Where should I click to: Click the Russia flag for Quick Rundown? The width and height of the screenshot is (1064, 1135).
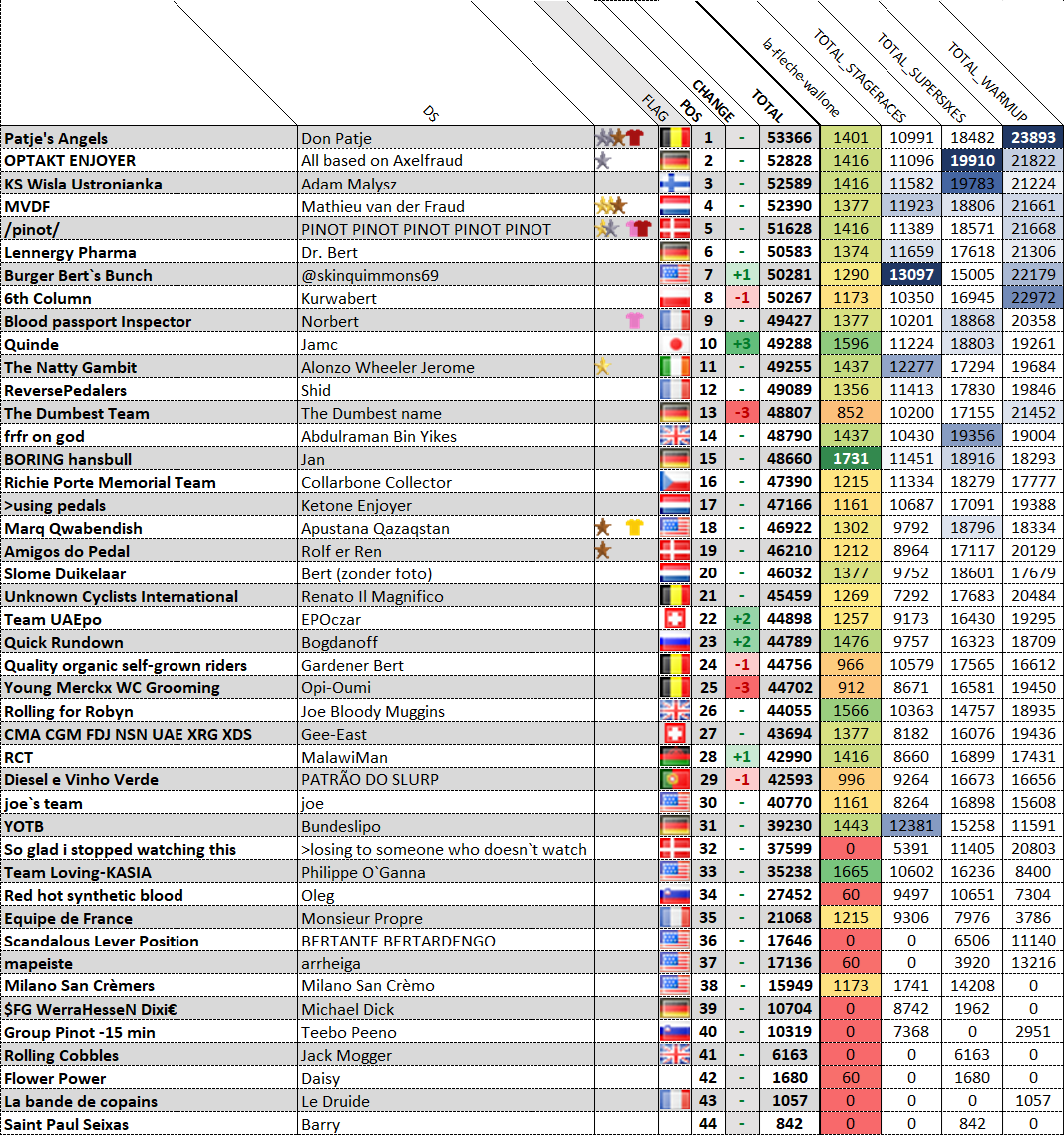tap(675, 642)
